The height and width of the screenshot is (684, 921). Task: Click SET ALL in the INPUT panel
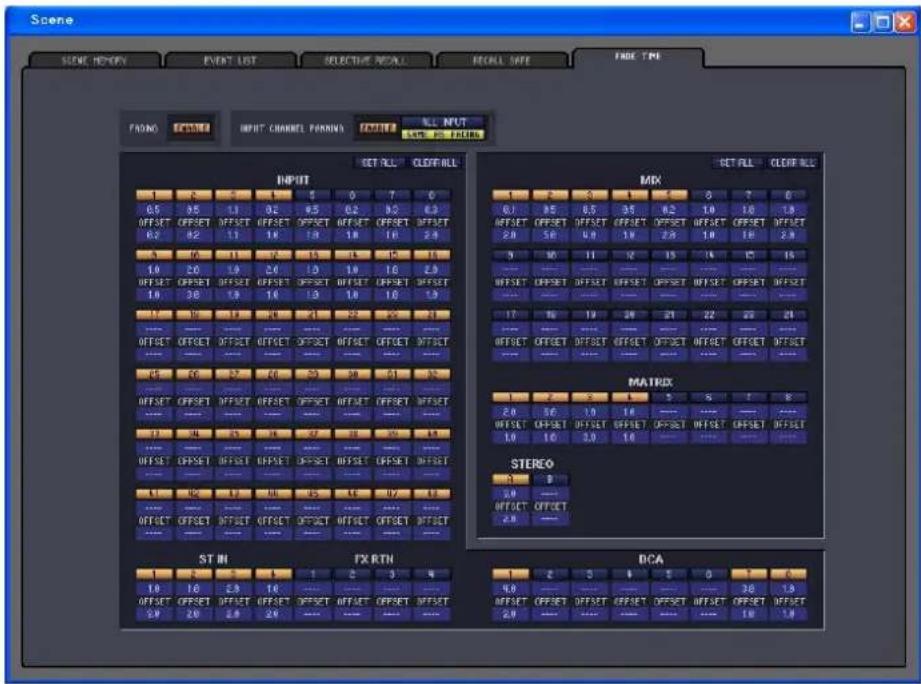pyautogui.click(x=379, y=163)
